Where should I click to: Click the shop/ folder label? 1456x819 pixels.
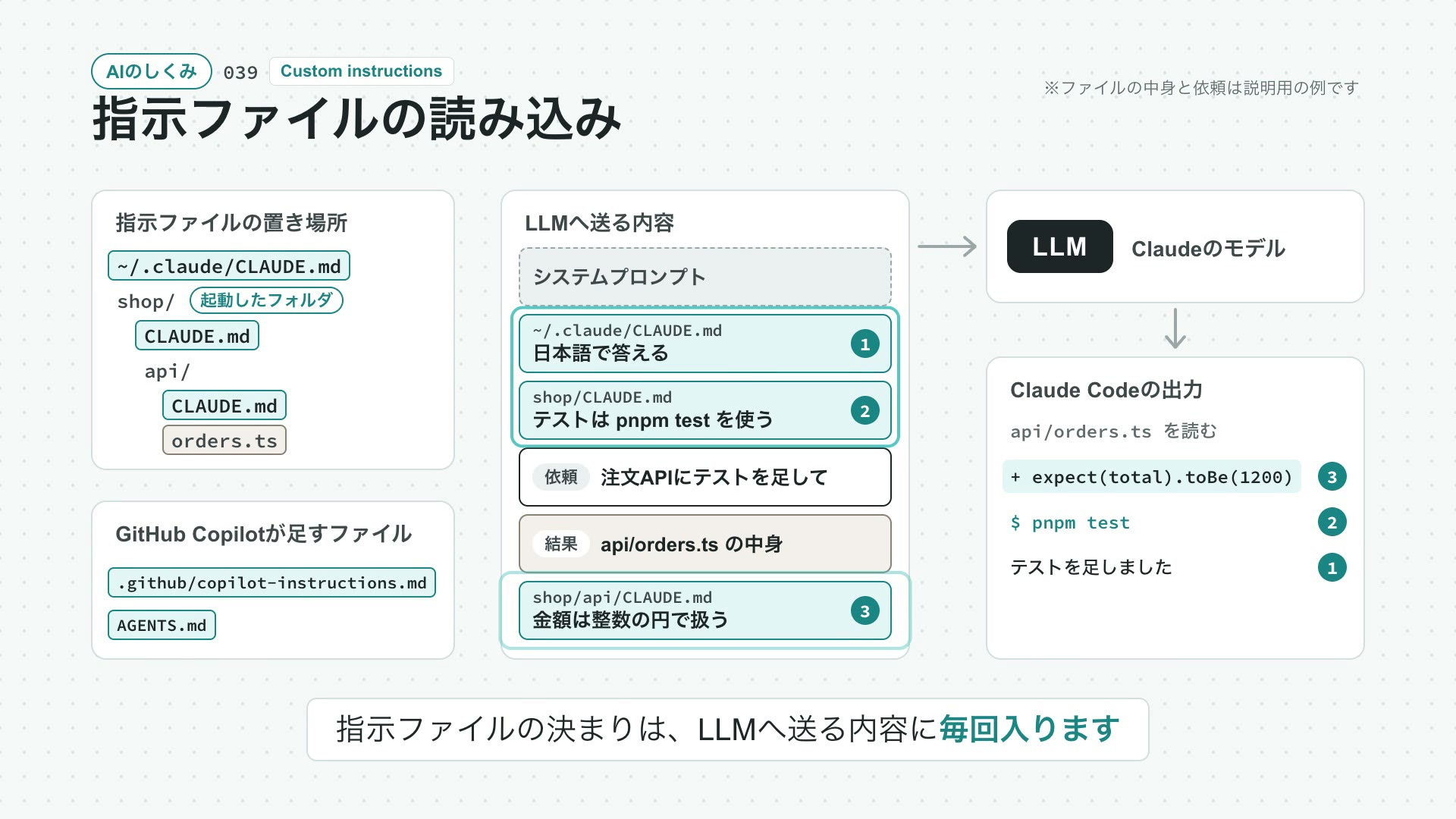(146, 301)
